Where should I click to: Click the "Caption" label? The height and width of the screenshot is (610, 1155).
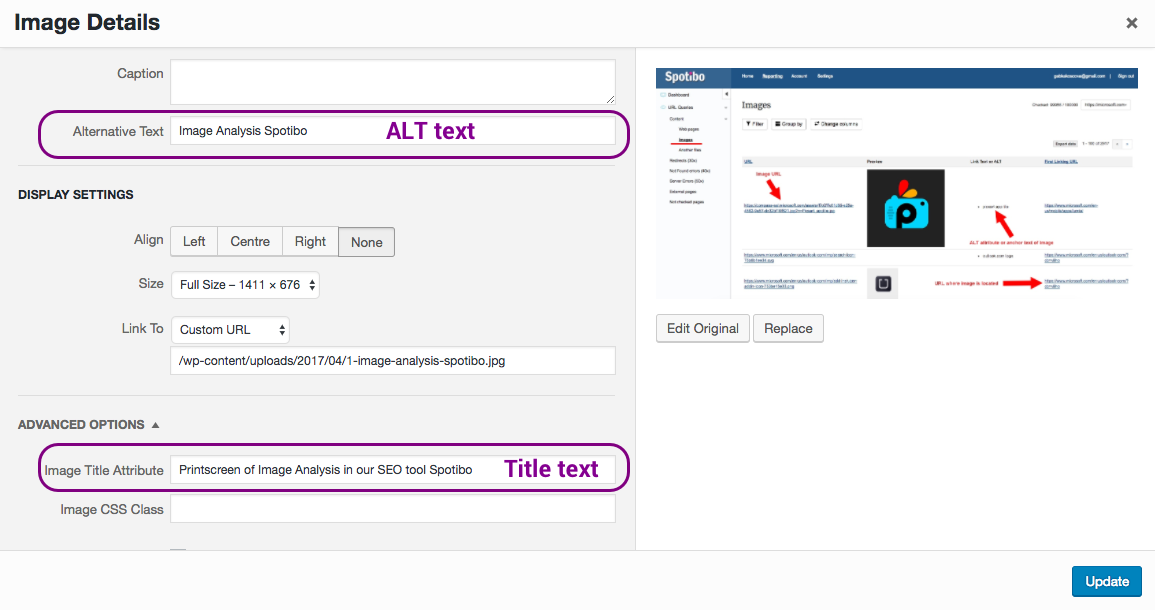(140, 74)
